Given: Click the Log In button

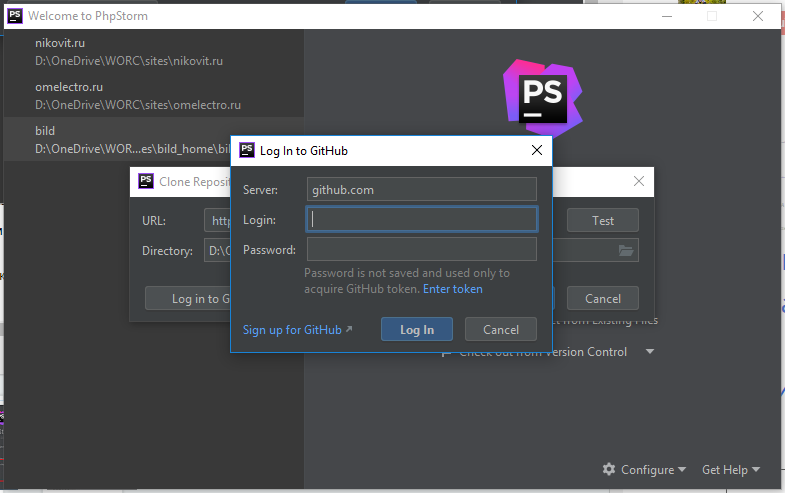Looking at the screenshot, I should [417, 329].
